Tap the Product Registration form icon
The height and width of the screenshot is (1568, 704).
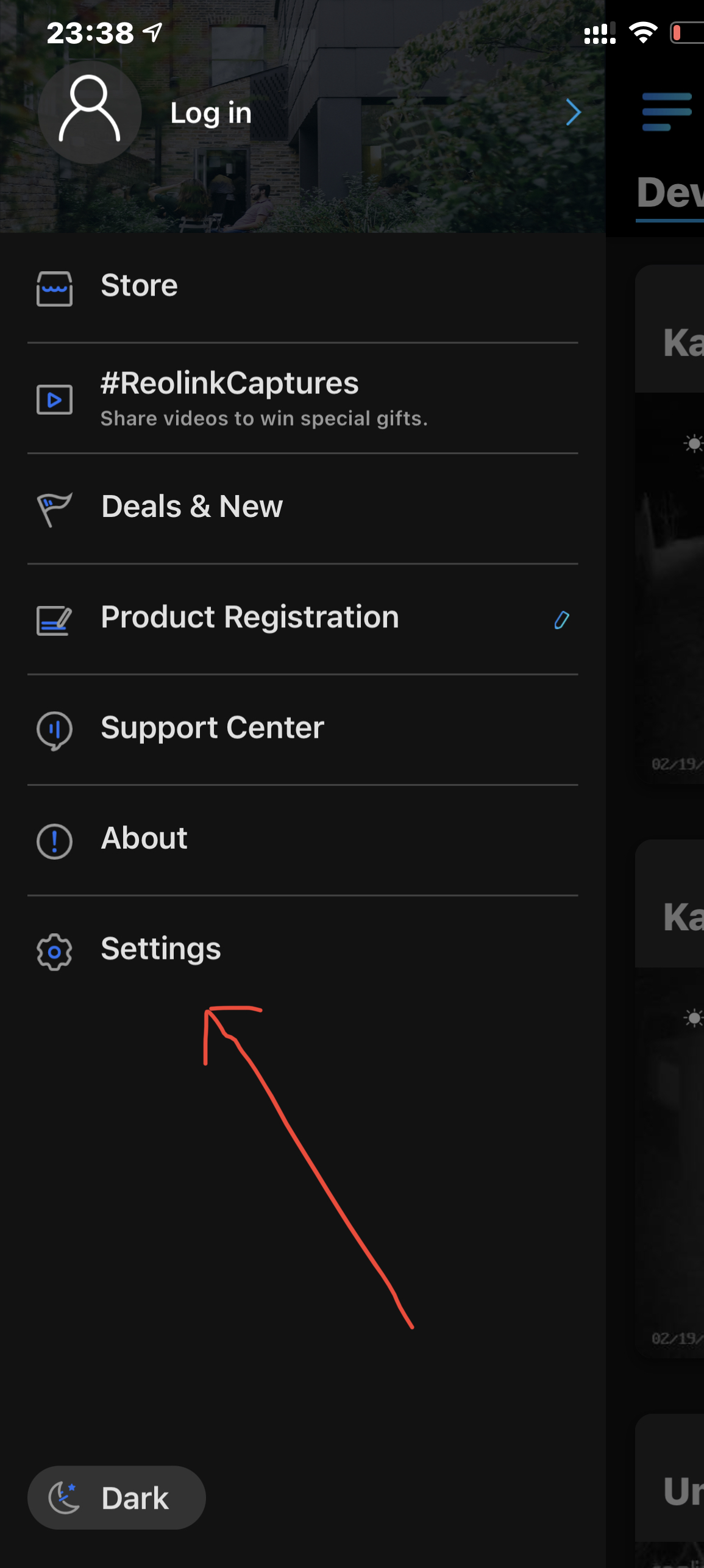click(54, 619)
